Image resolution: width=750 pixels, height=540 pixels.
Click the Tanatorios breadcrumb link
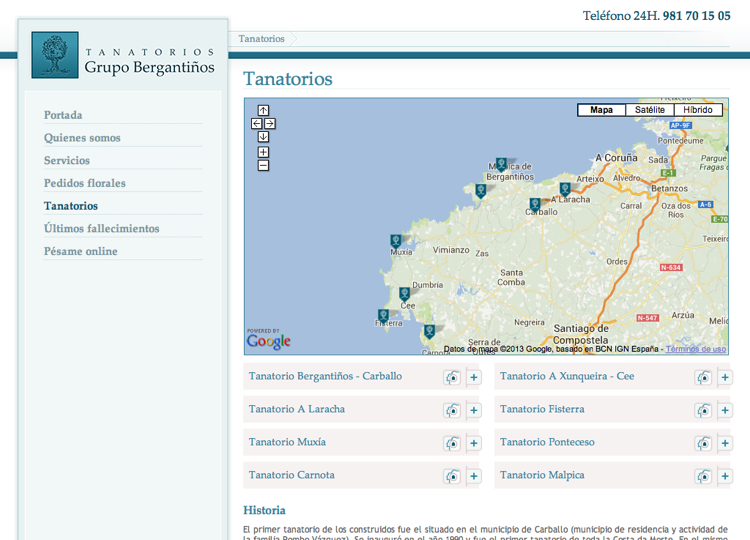click(x=262, y=39)
